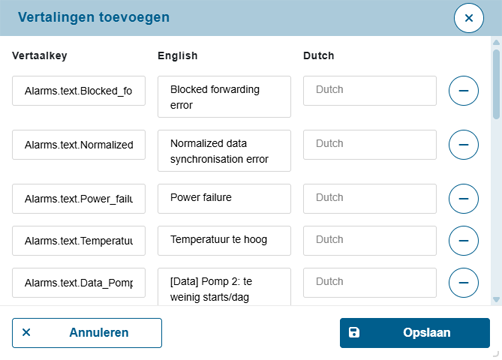Remove the Normalized data synchronisation row
502x360 pixels.
tap(463, 145)
